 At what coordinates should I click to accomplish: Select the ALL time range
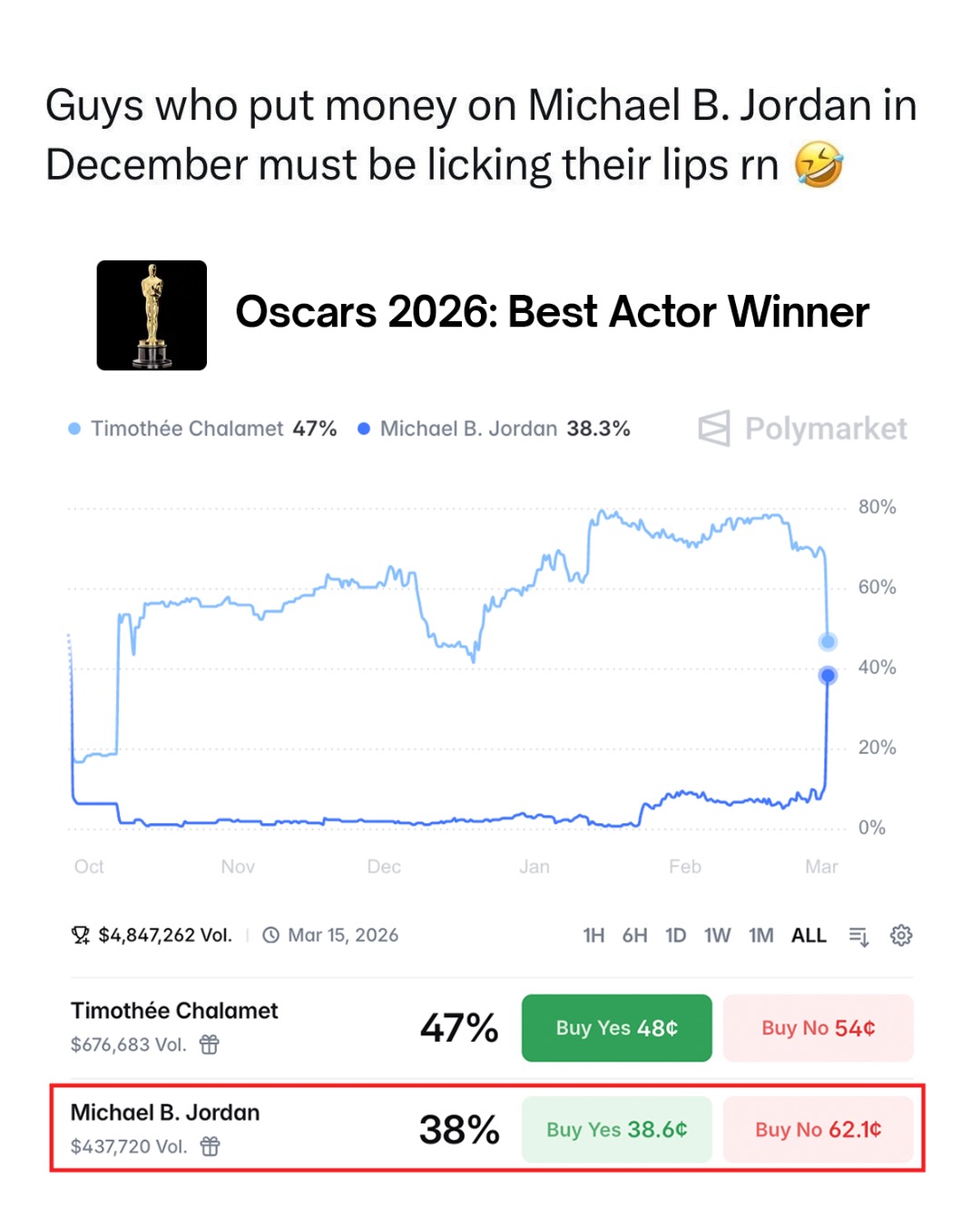[x=808, y=936]
